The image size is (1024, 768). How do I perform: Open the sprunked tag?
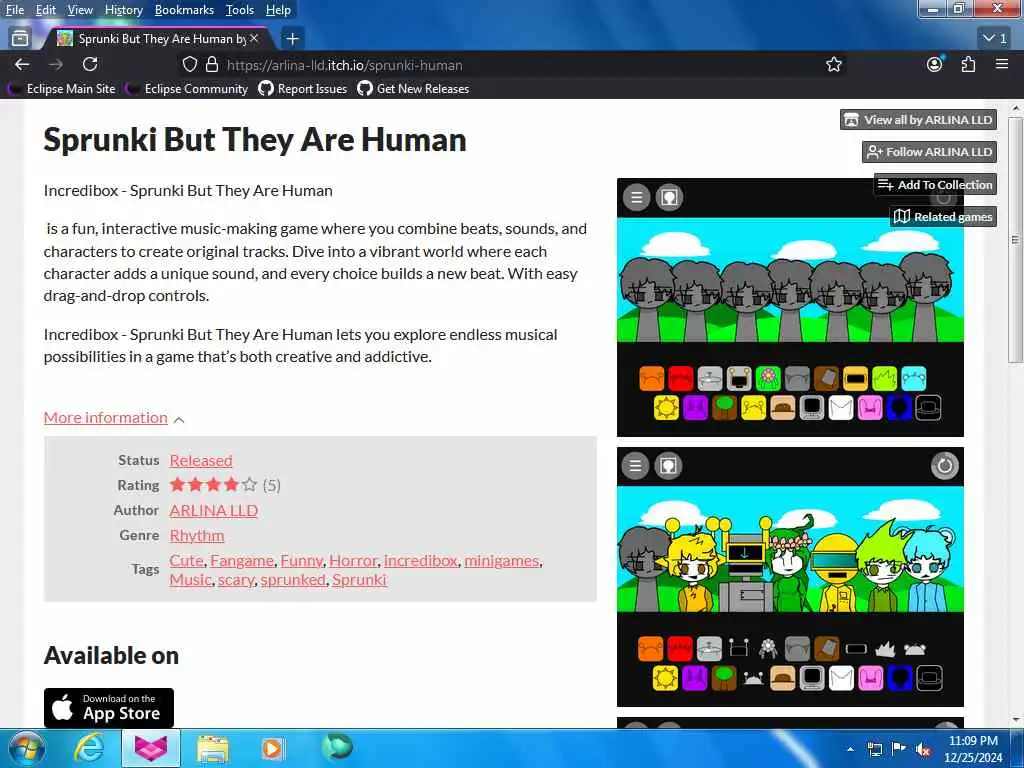coord(293,580)
